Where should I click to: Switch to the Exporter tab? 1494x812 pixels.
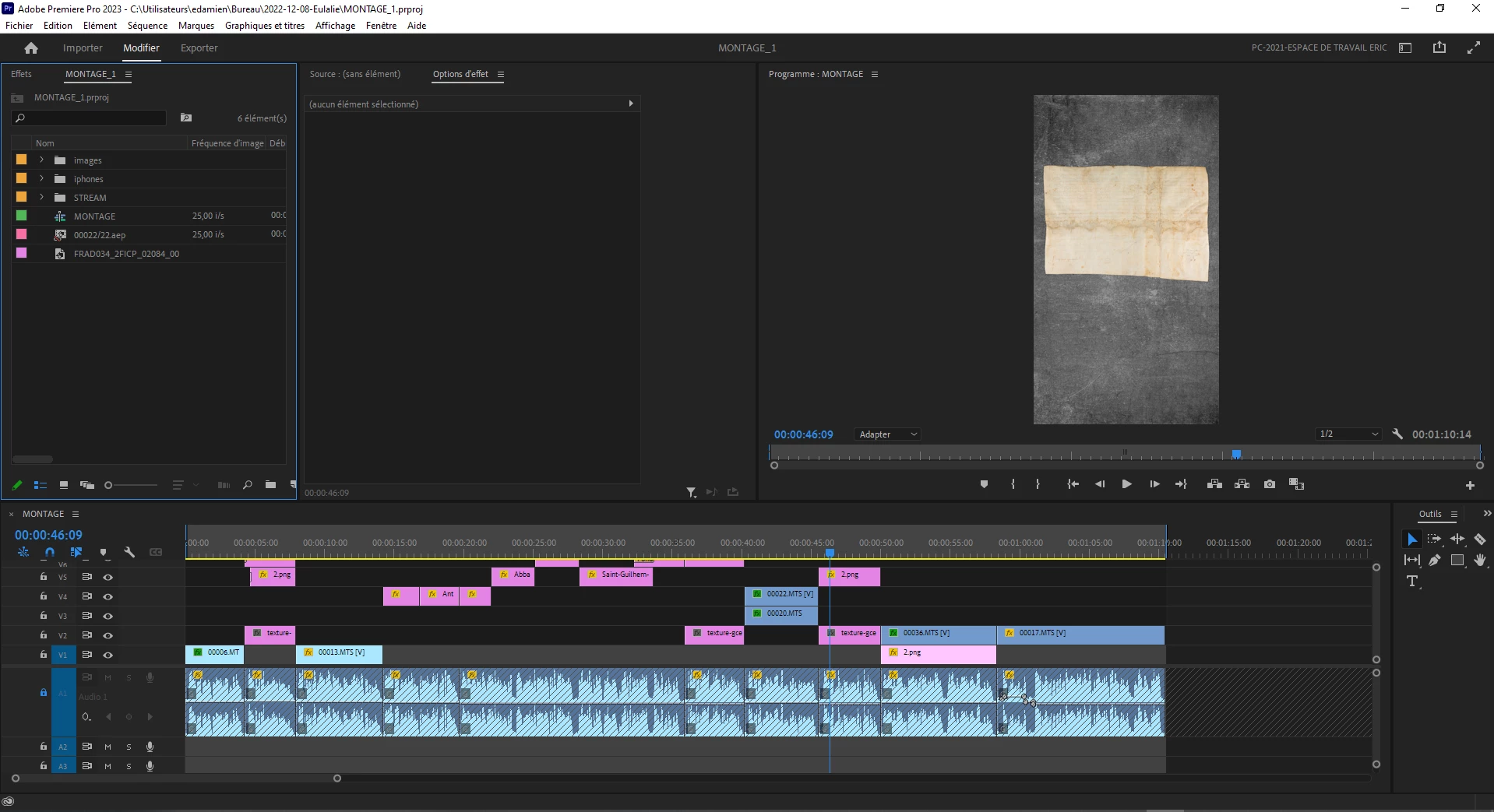pyautogui.click(x=199, y=48)
